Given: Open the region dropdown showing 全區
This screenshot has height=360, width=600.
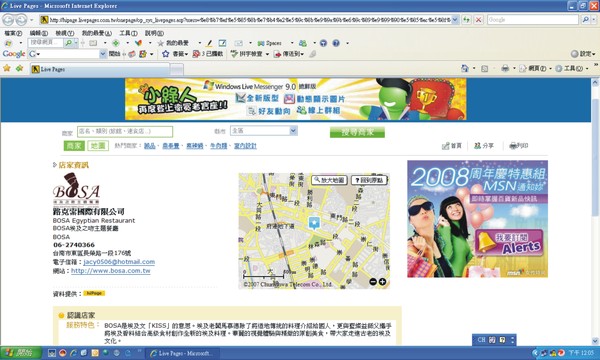Looking at the screenshot, I should coord(264,131).
